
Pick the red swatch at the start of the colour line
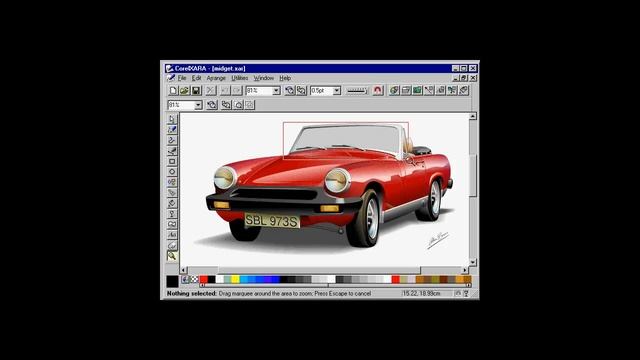[x=203, y=279]
